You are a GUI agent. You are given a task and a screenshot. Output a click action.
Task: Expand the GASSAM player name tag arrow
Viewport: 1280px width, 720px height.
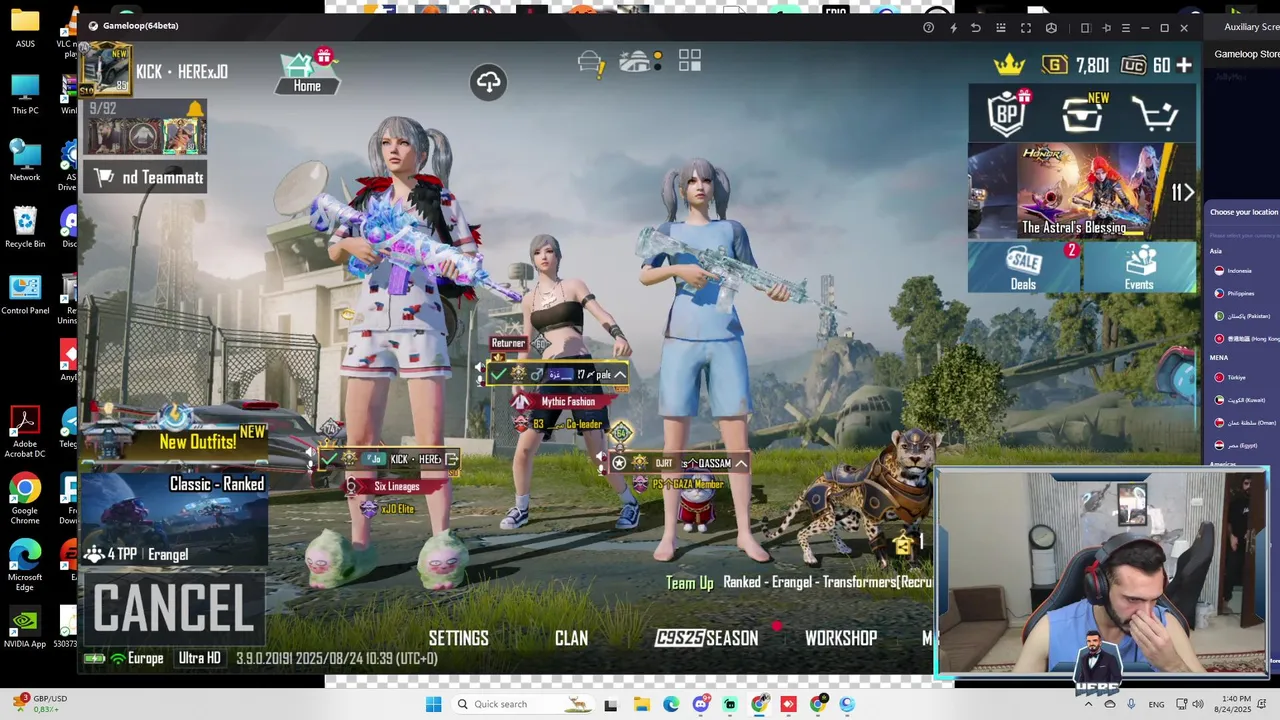point(741,463)
